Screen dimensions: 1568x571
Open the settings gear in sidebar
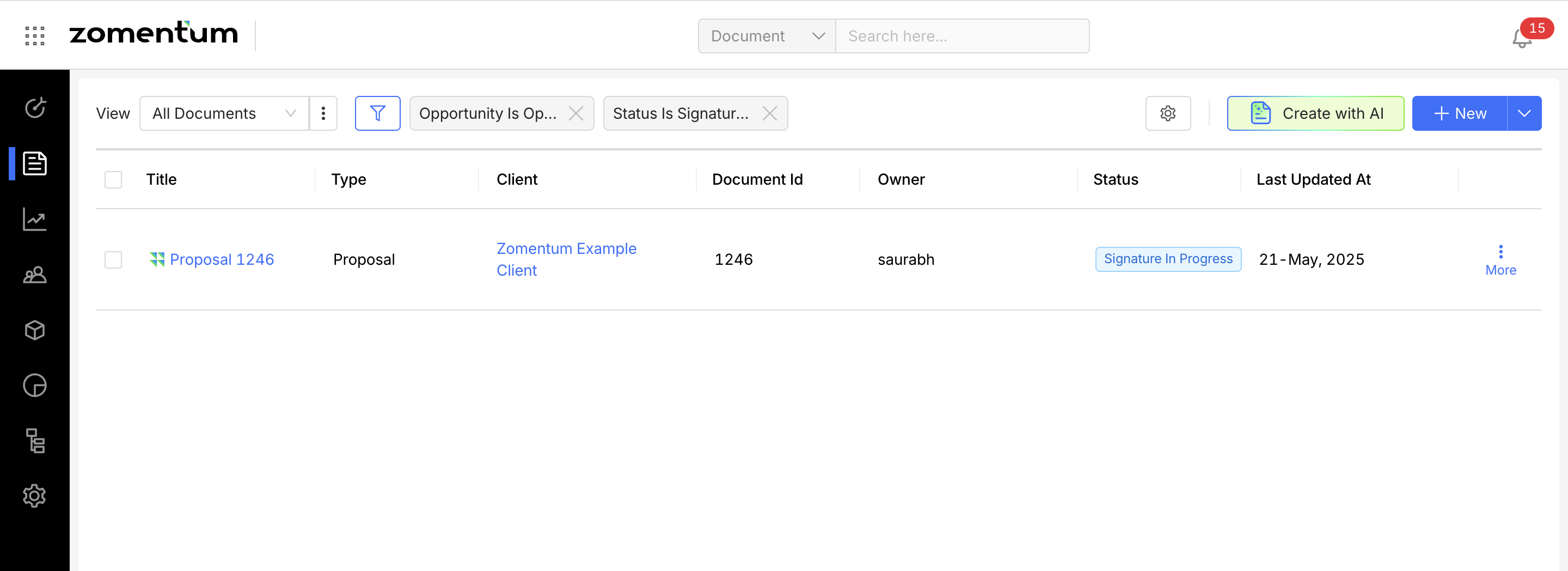[35, 496]
